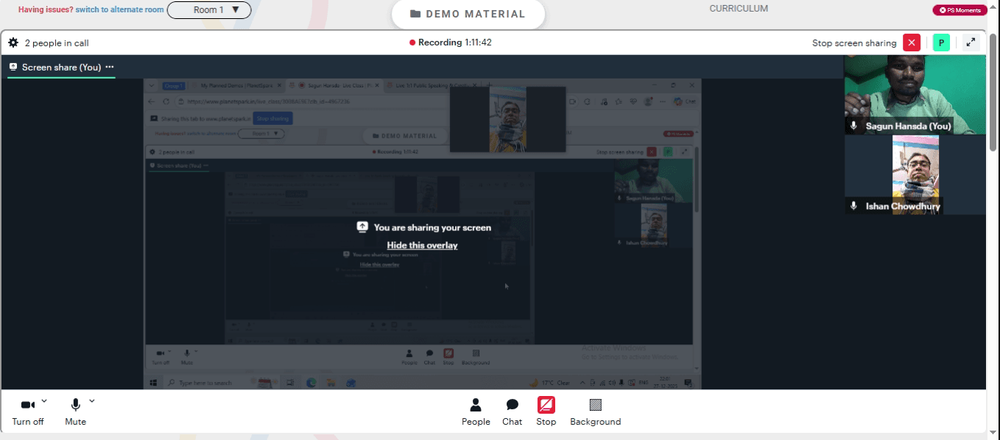Image resolution: width=1000 pixels, height=440 pixels.
Task: Open call settings gear icon
Action: pos(13,43)
